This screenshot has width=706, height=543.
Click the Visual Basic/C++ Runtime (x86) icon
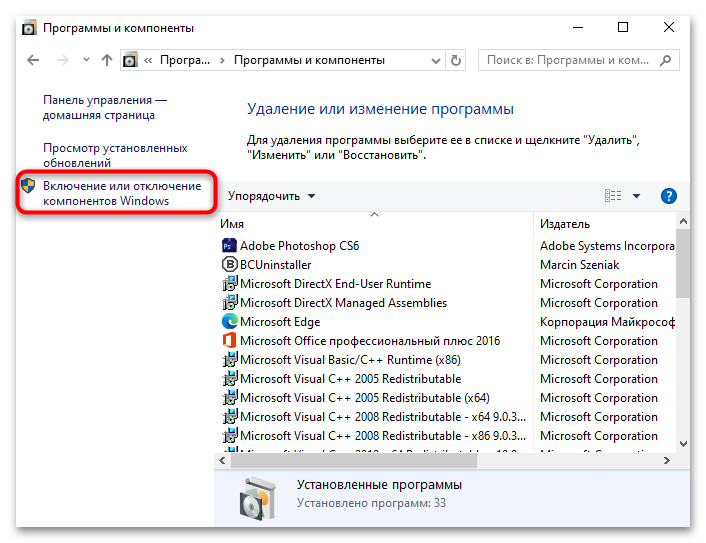(230, 360)
